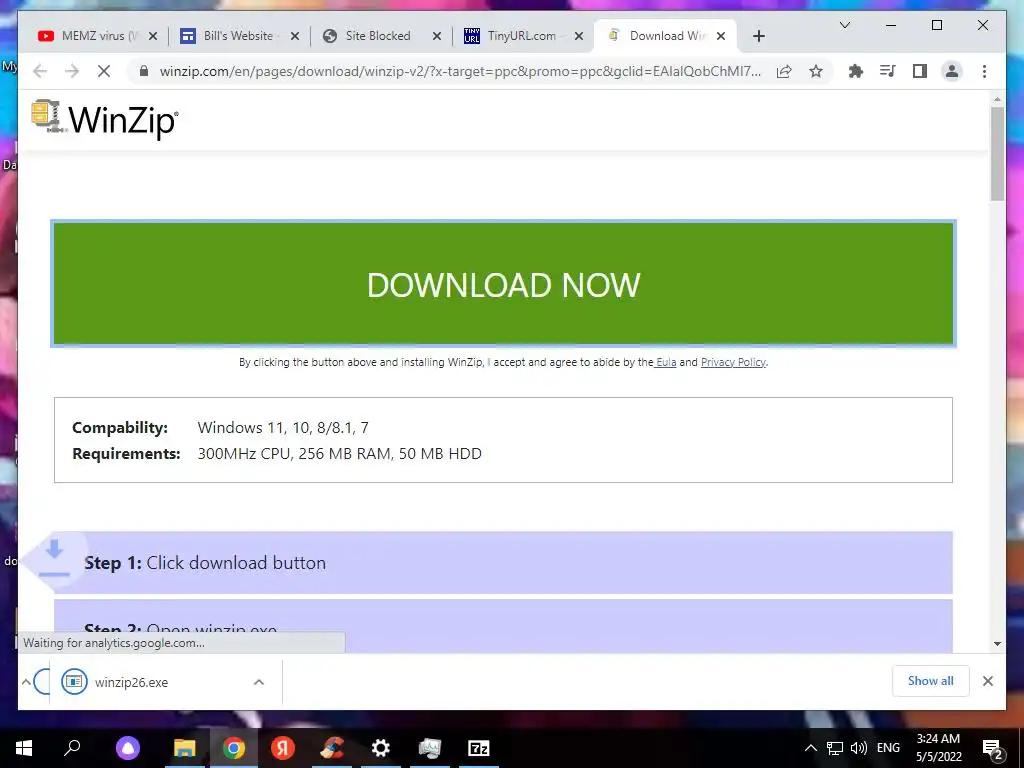Screen dimensions: 1024x768
Task: Open the clock showing 3:24 AM
Action: click(938, 748)
